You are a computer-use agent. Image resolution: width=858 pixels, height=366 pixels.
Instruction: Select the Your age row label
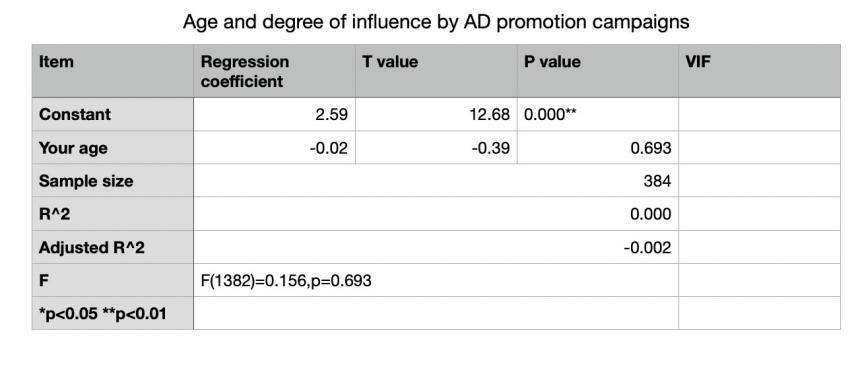(x=113, y=148)
